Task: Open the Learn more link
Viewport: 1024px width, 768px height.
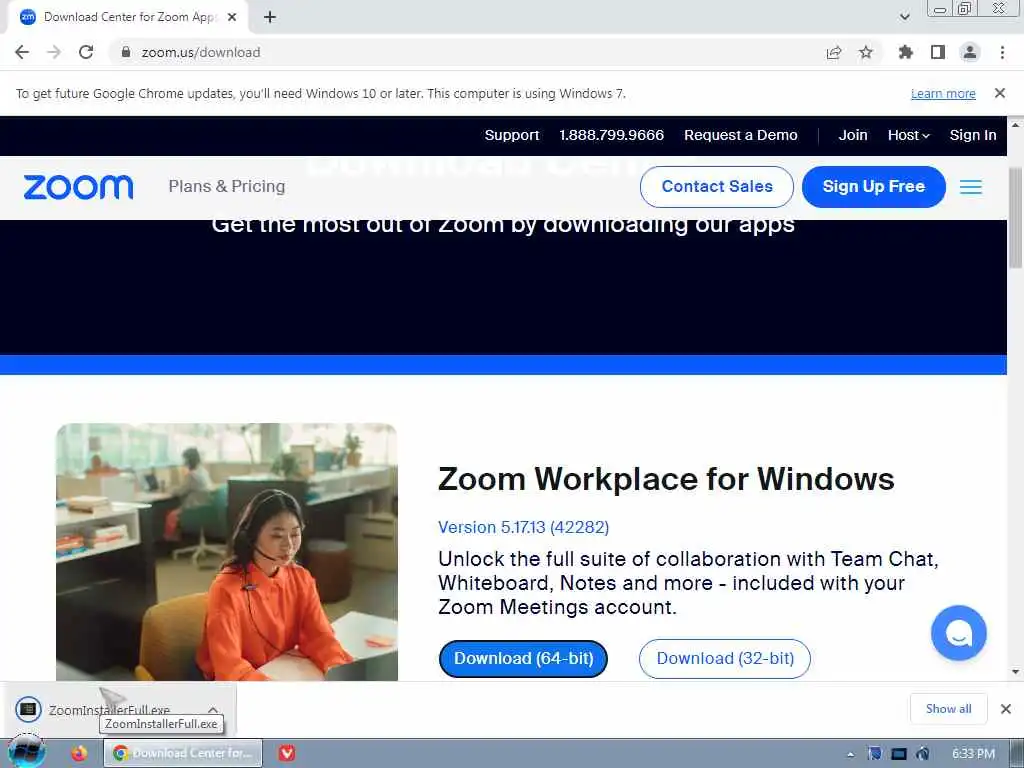Action: coord(943,93)
